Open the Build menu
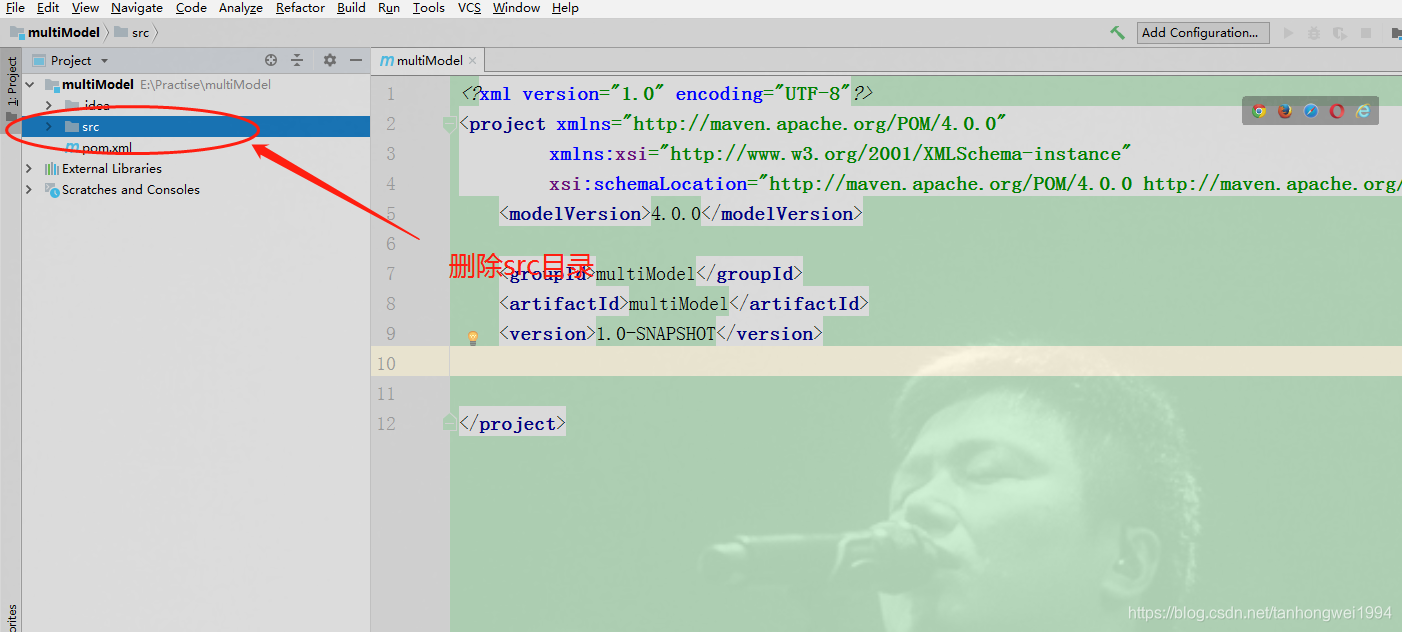 pyautogui.click(x=351, y=8)
